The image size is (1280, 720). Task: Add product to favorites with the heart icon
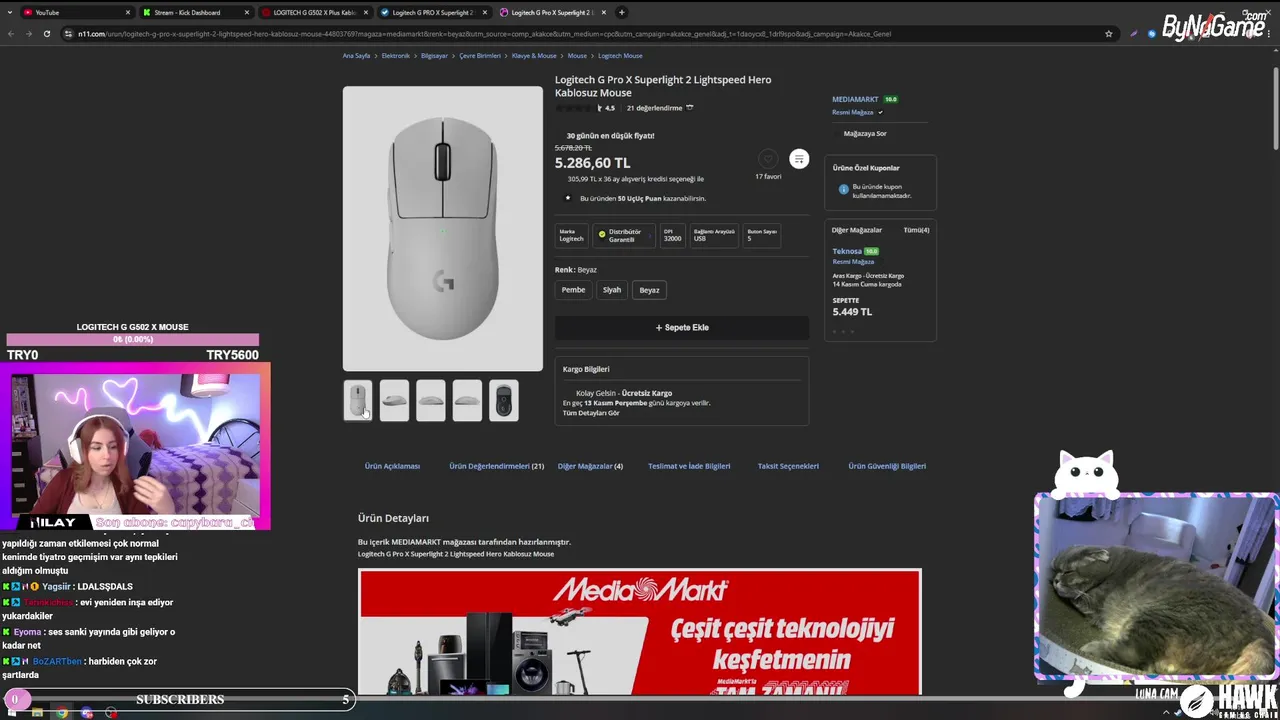coord(767,159)
